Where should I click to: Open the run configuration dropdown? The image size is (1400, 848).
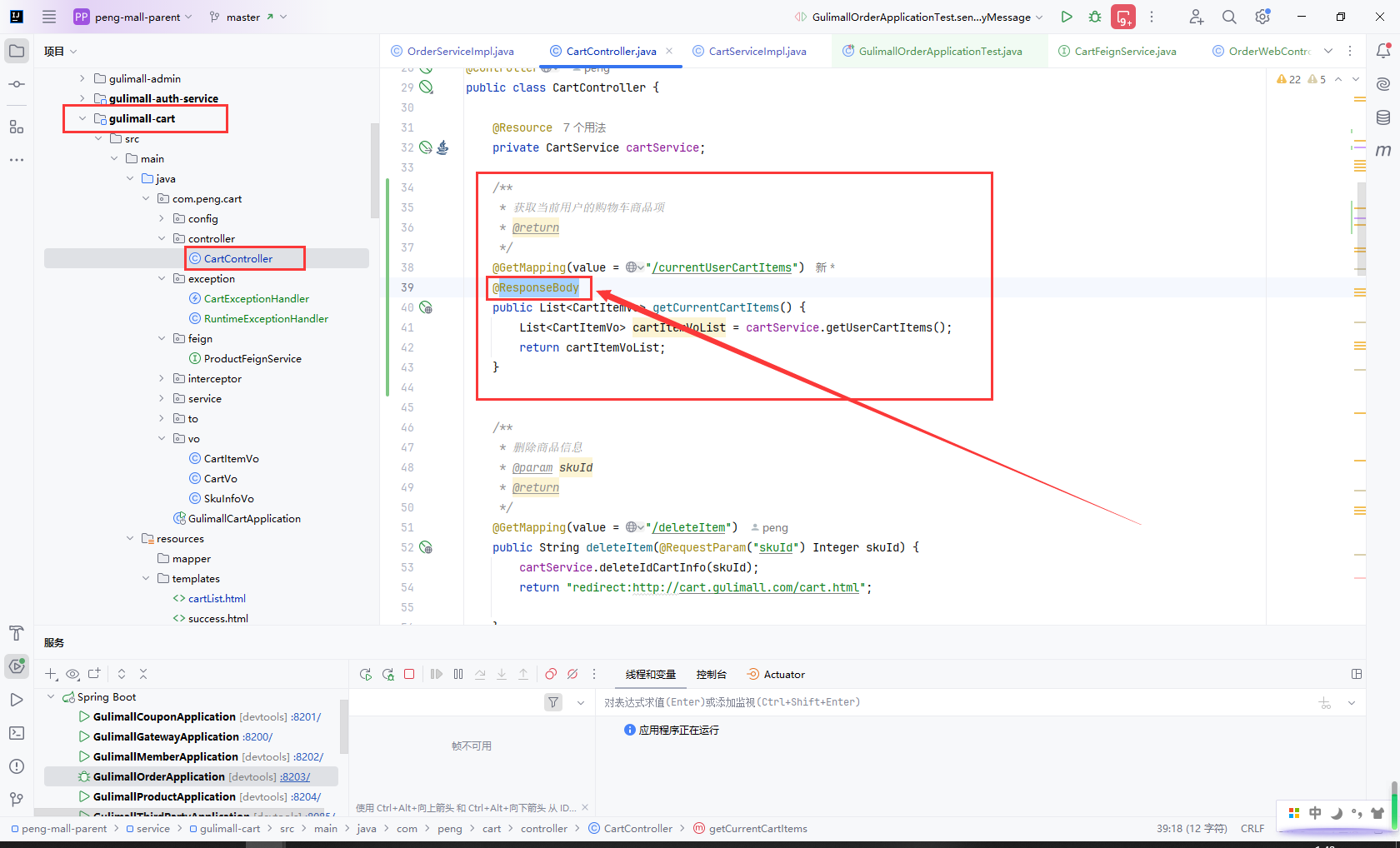coord(918,17)
